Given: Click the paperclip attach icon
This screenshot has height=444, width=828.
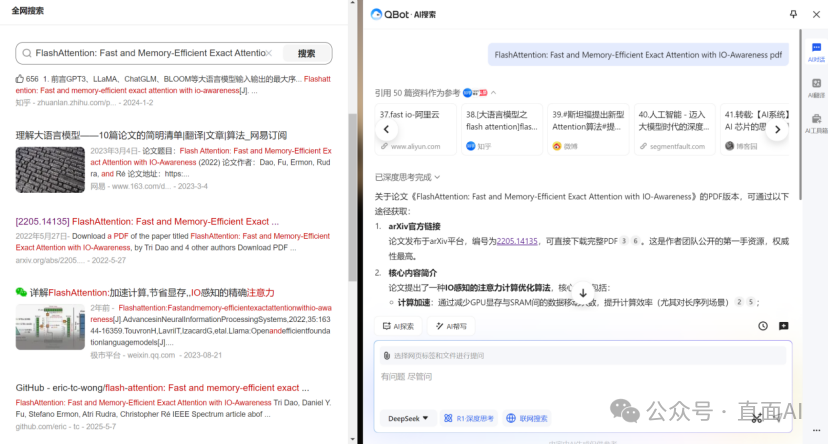Looking at the screenshot, I should [x=387, y=355].
